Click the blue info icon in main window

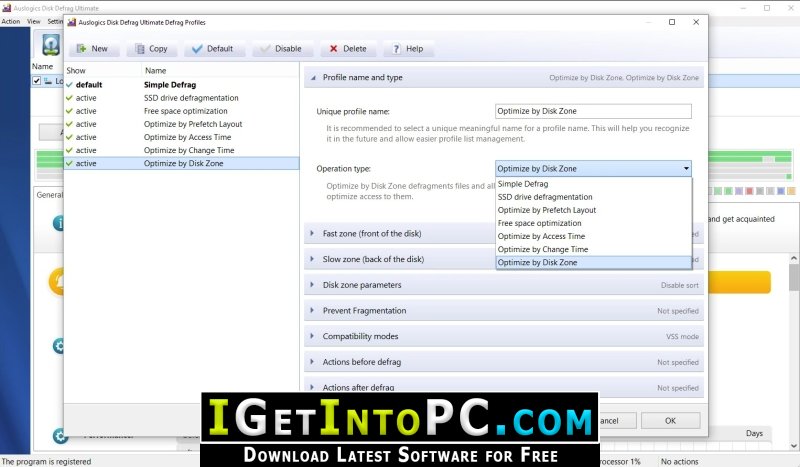pyautogui.click(x=58, y=223)
